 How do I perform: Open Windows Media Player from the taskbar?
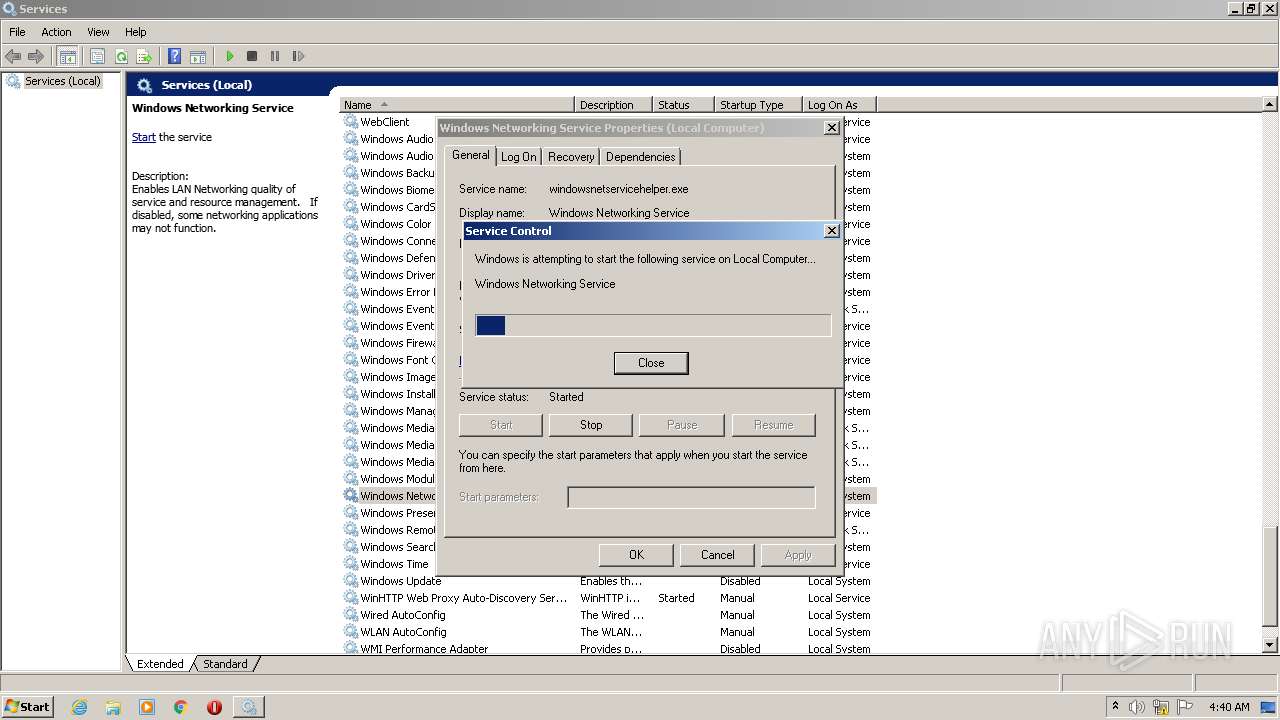[147, 706]
